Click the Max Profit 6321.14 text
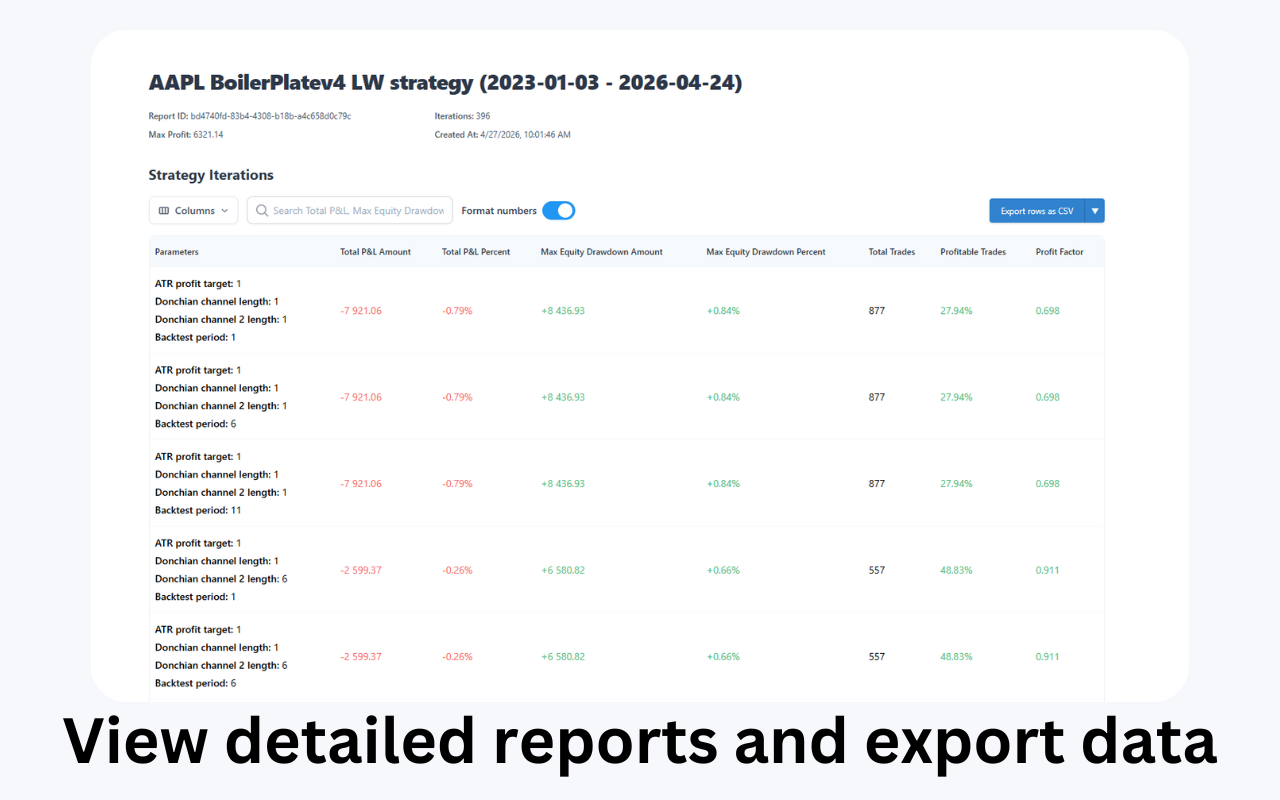The image size is (1280, 800). [x=186, y=134]
